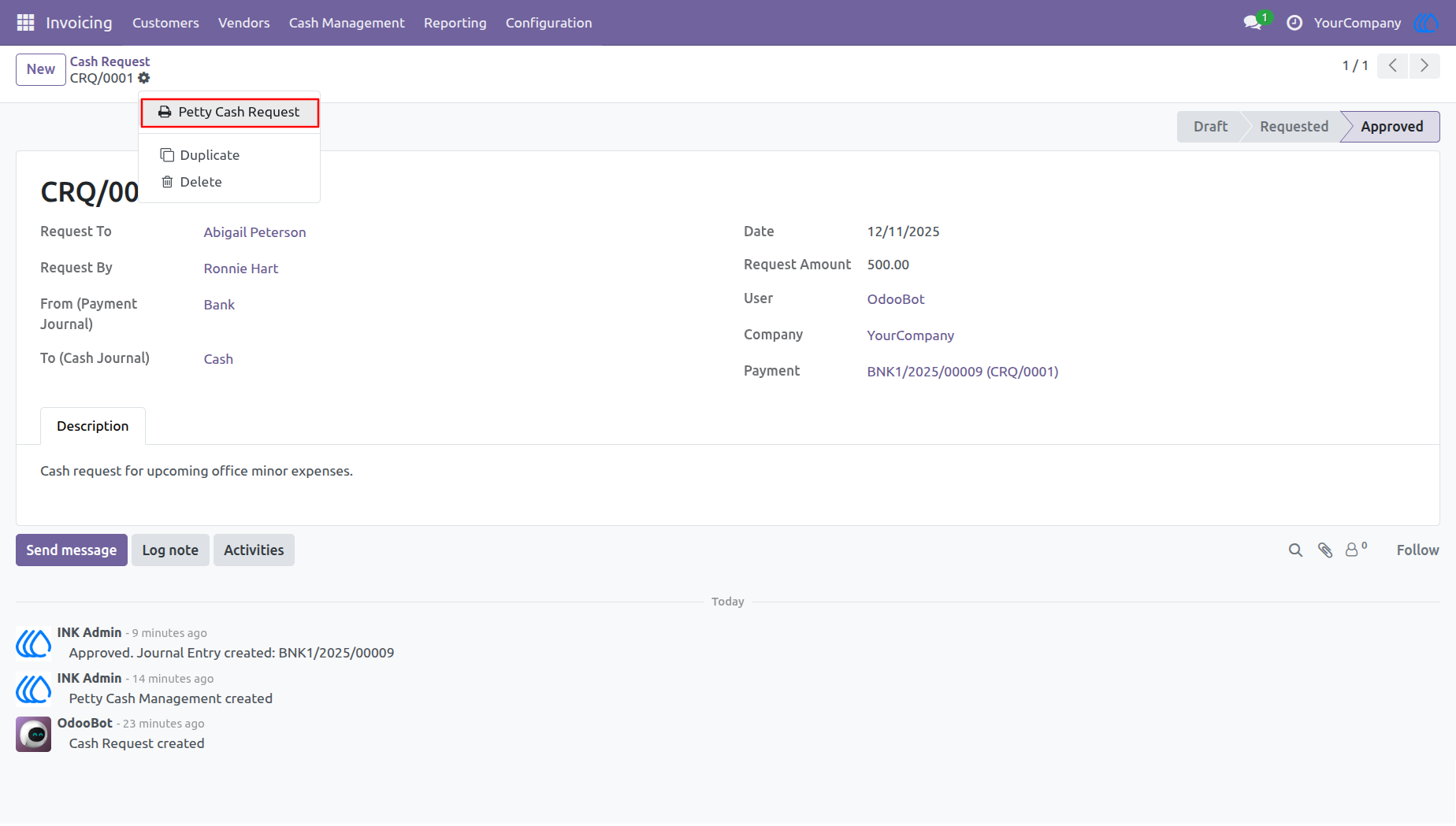1456x826 pixels.
Task: Switch company via YourCompany in navbar
Action: pyautogui.click(x=1358, y=23)
